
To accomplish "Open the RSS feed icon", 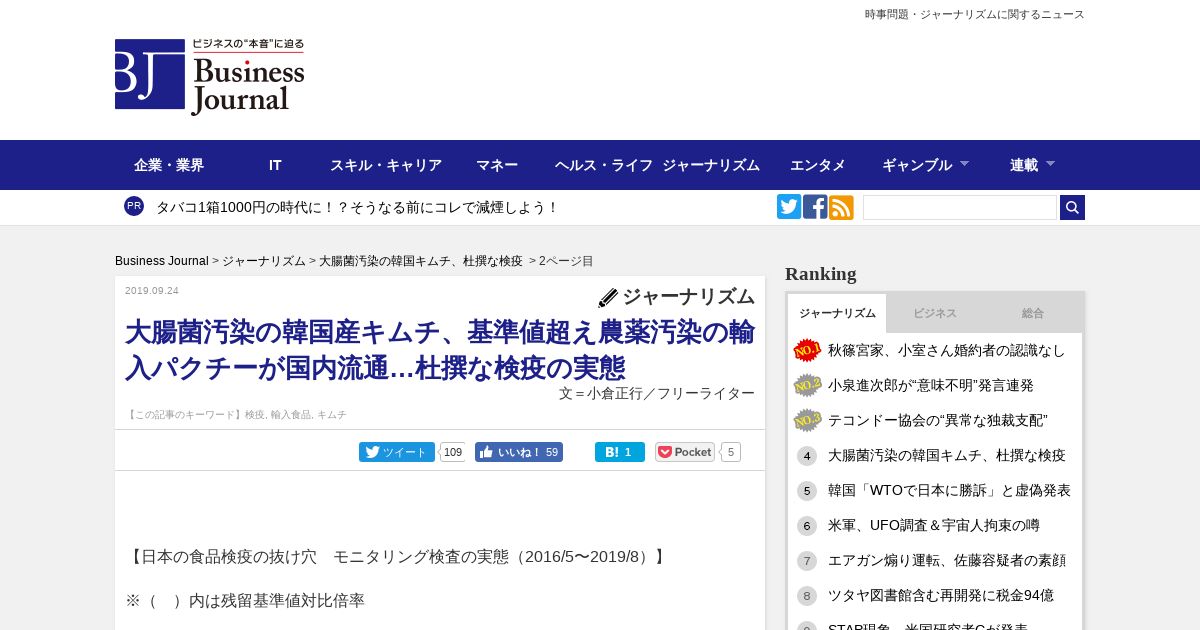I will pyautogui.click(x=841, y=207).
